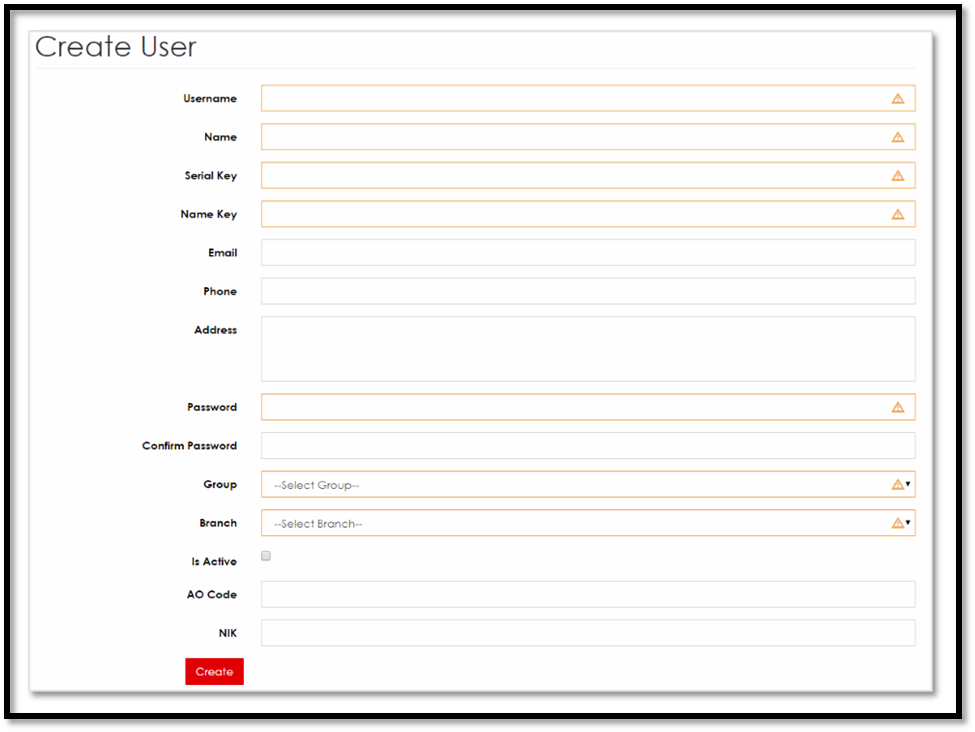Image resolution: width=975 pixels, height=732 pixels.
Task: Click the Name Key label
Action: pyautogui.click(x=209, y=215)
